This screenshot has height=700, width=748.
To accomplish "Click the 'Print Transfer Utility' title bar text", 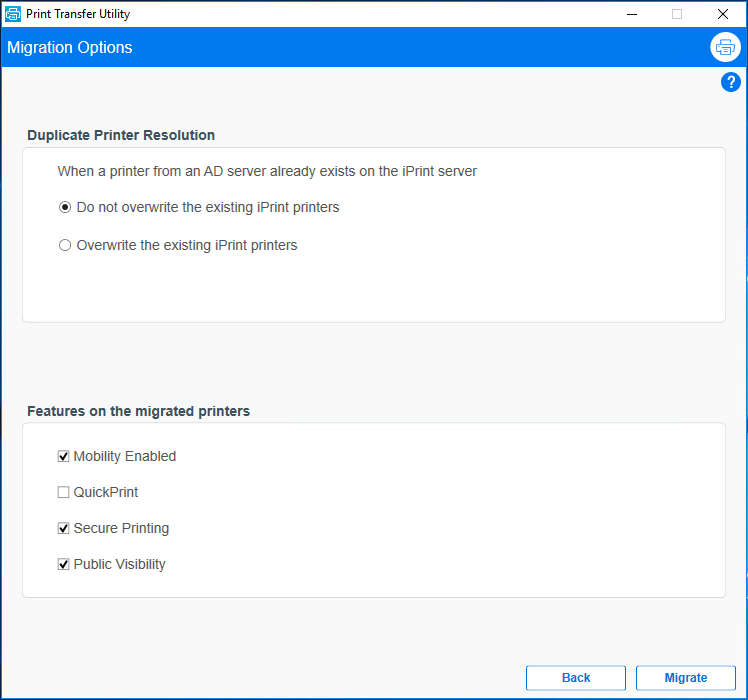I will click(78, 14).
